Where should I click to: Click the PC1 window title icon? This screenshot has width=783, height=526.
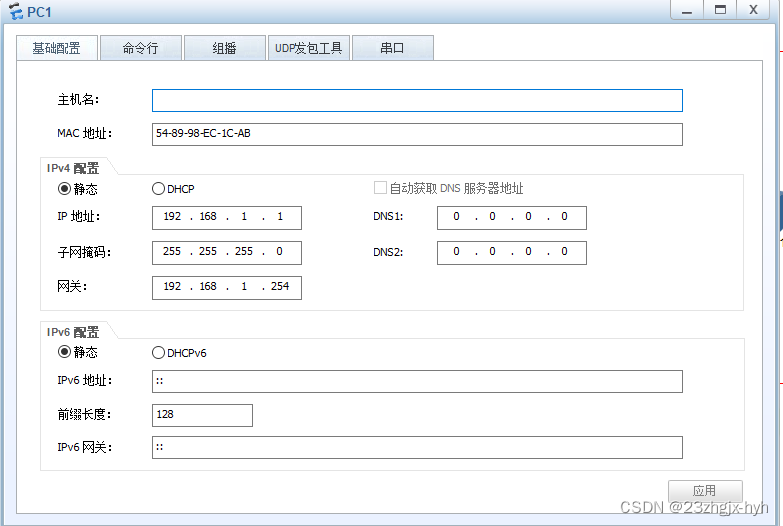(x=16, y=11)
